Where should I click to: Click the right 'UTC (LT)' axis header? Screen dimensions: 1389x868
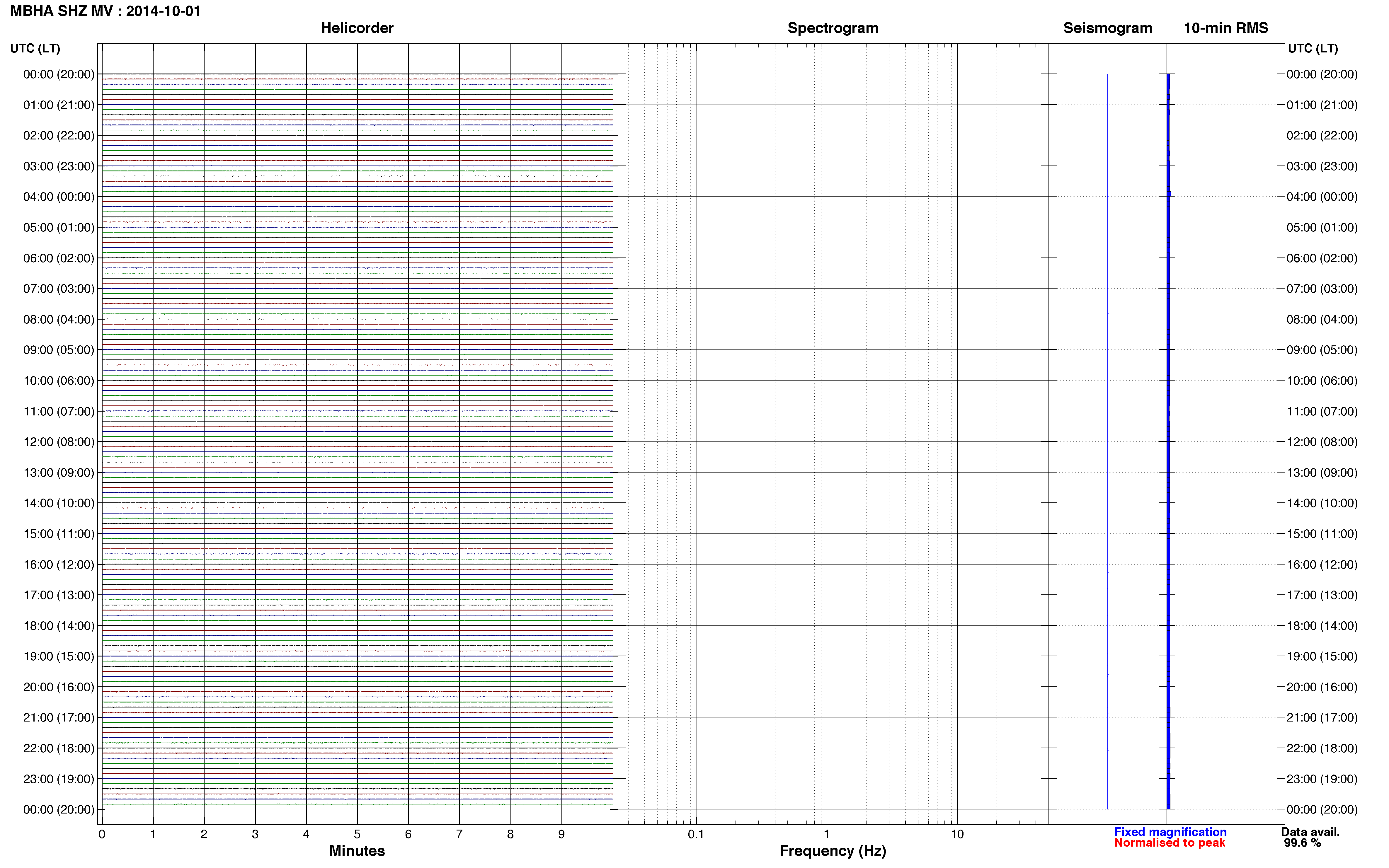click(x=1313, y=48)
